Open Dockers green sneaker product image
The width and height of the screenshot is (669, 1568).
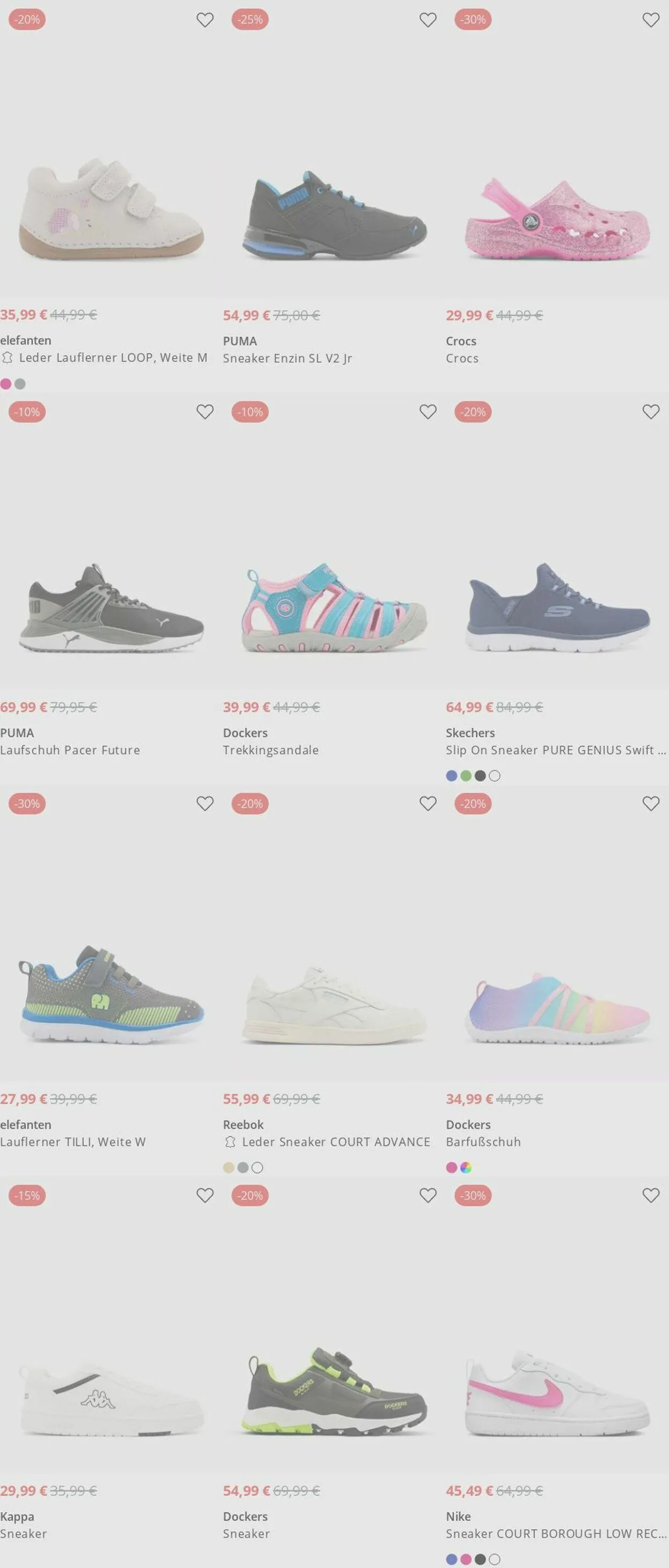tap(334, 1392)
